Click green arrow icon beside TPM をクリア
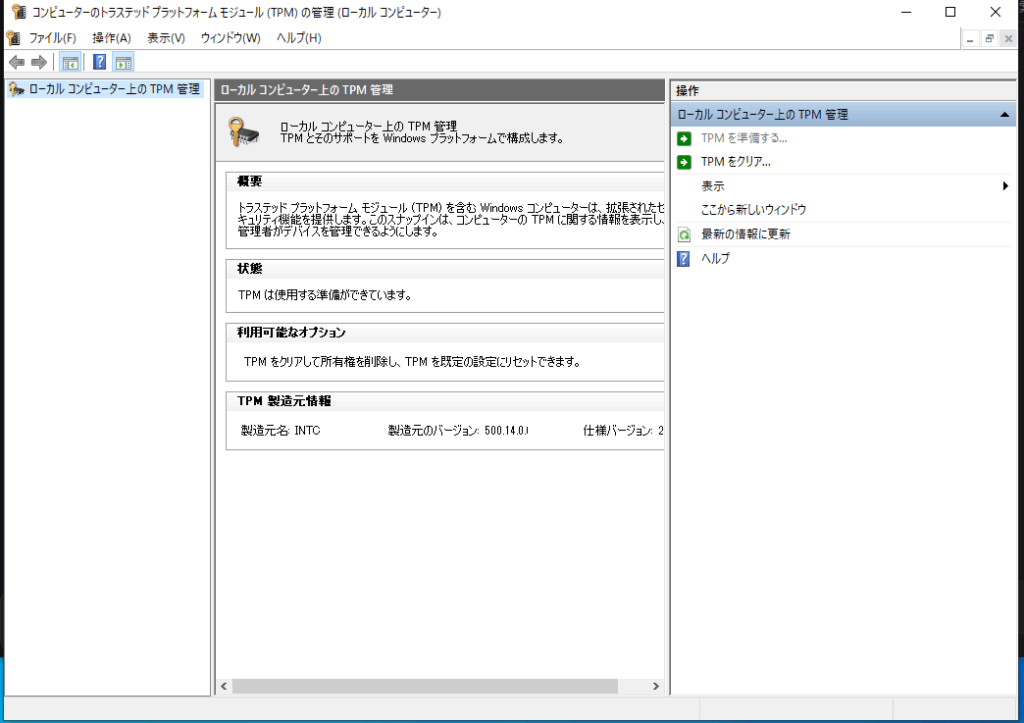 point(684,162)
